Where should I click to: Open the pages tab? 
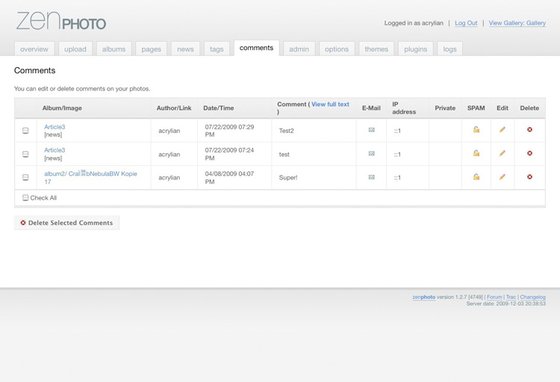tap(151, 49)
